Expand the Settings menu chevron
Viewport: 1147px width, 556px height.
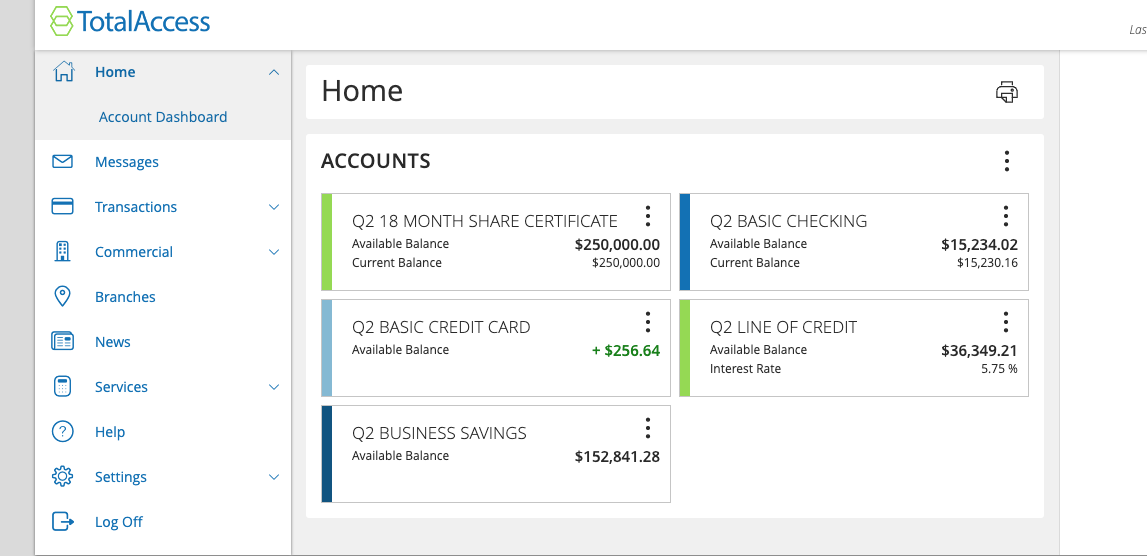(274, 477)
